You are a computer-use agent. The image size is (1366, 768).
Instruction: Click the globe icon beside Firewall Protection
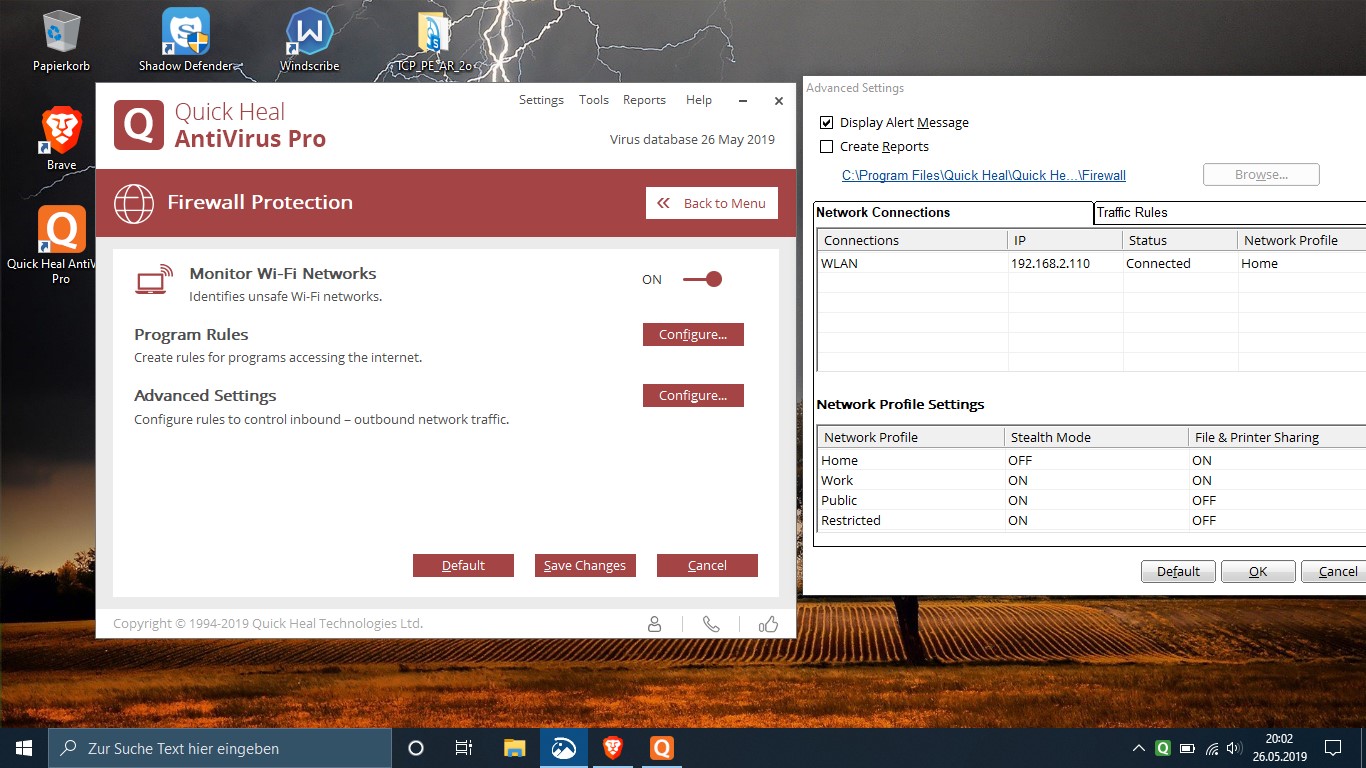click(x=134, y=203)
